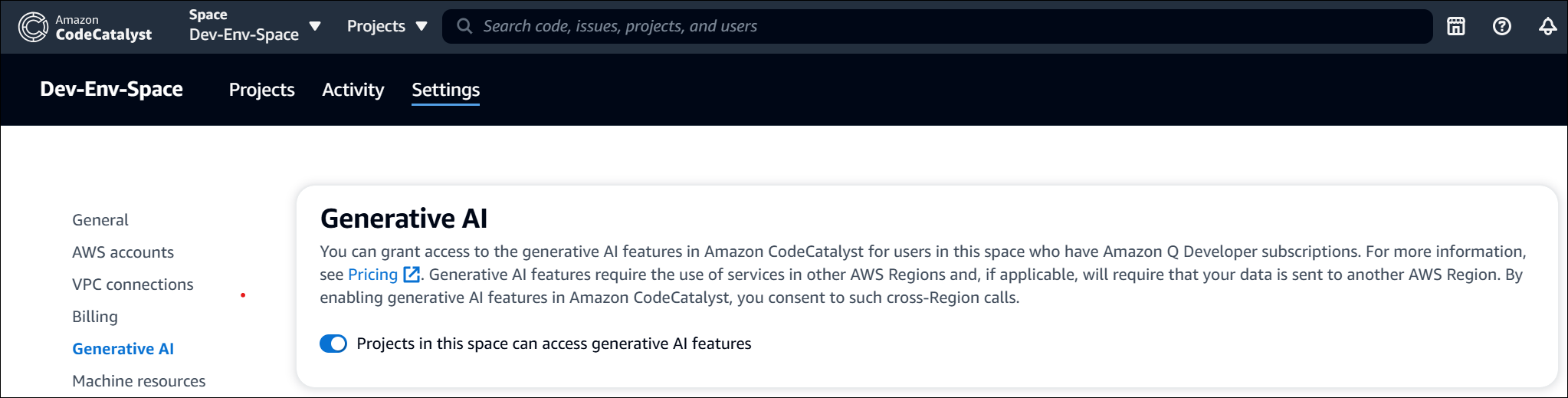The image size is (1568, 398).
Task: Open the notifications bell icon
Action: (1547, 27)
